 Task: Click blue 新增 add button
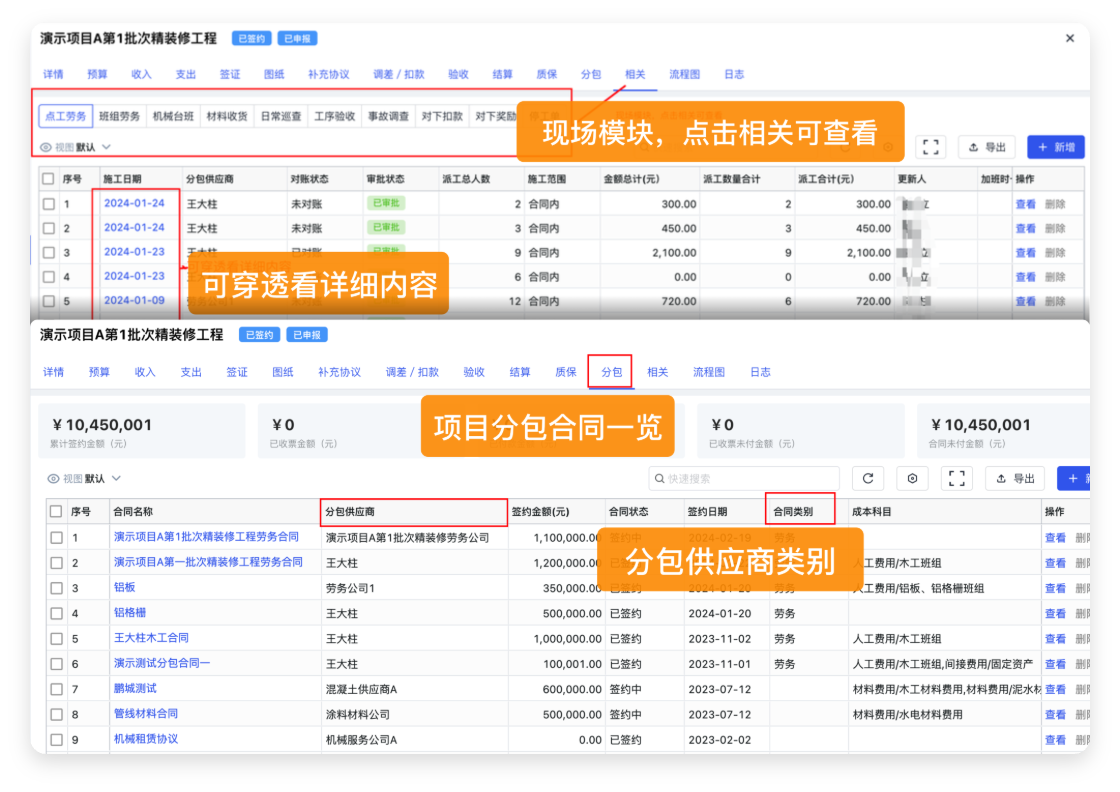point(1056,147)
